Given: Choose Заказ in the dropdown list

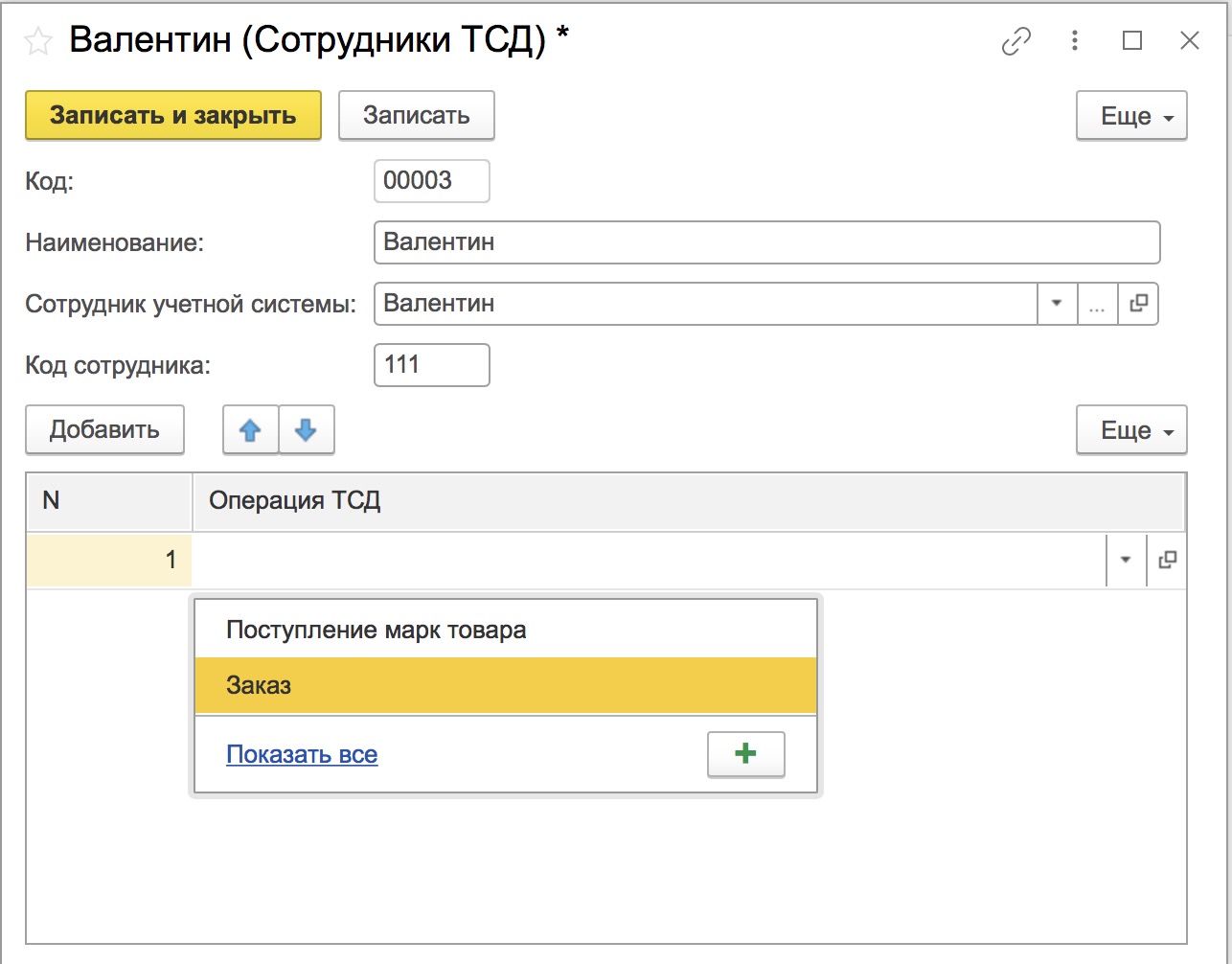Looking at the screenshot, I should [x=506, y=685].
